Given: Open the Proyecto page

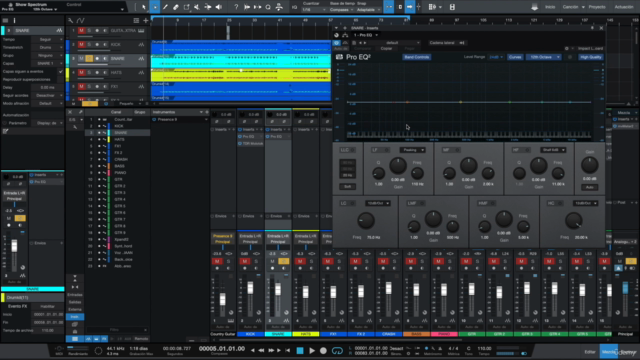Looking at the screenshot, I should point(597,7).
